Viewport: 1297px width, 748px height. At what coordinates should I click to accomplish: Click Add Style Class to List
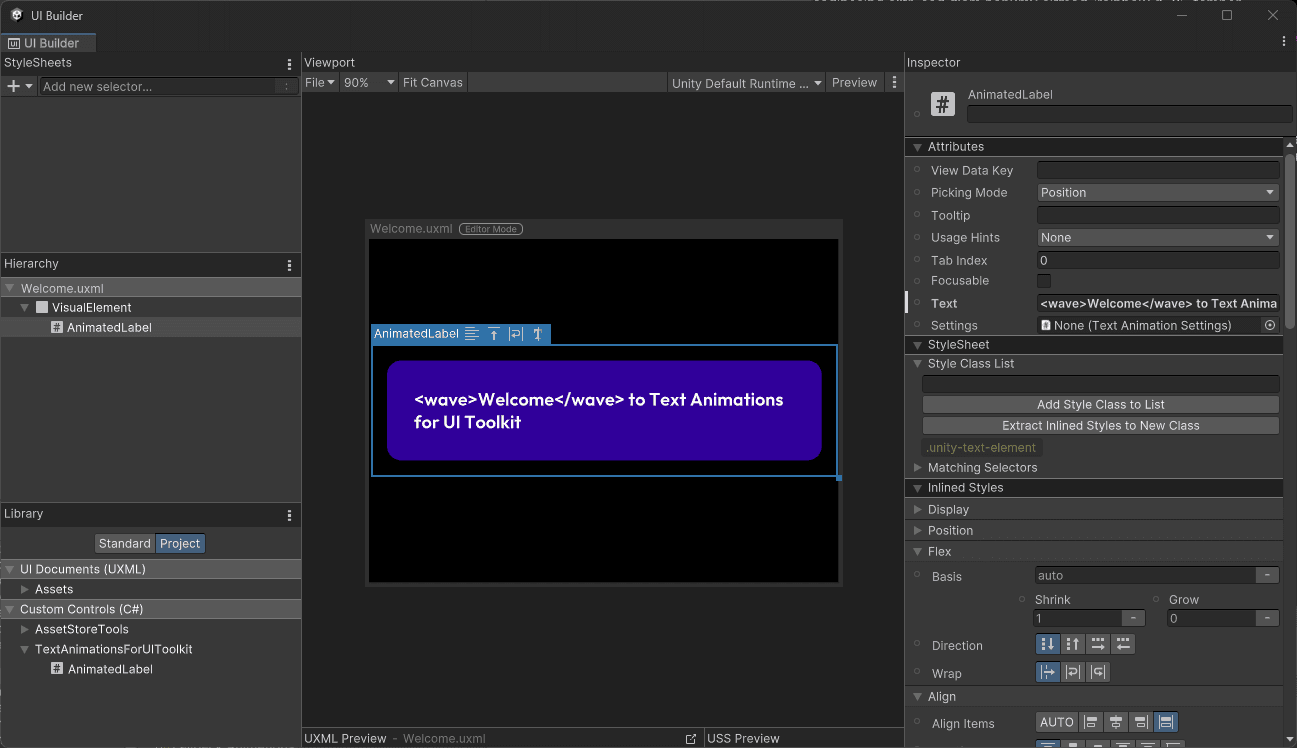click(1101, 404)
